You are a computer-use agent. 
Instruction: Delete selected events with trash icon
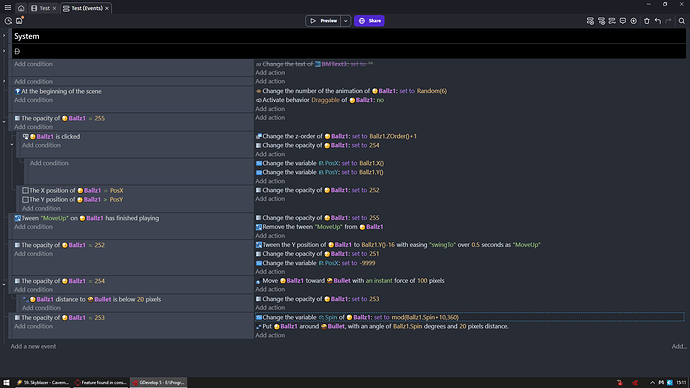(x=646, y=21)
